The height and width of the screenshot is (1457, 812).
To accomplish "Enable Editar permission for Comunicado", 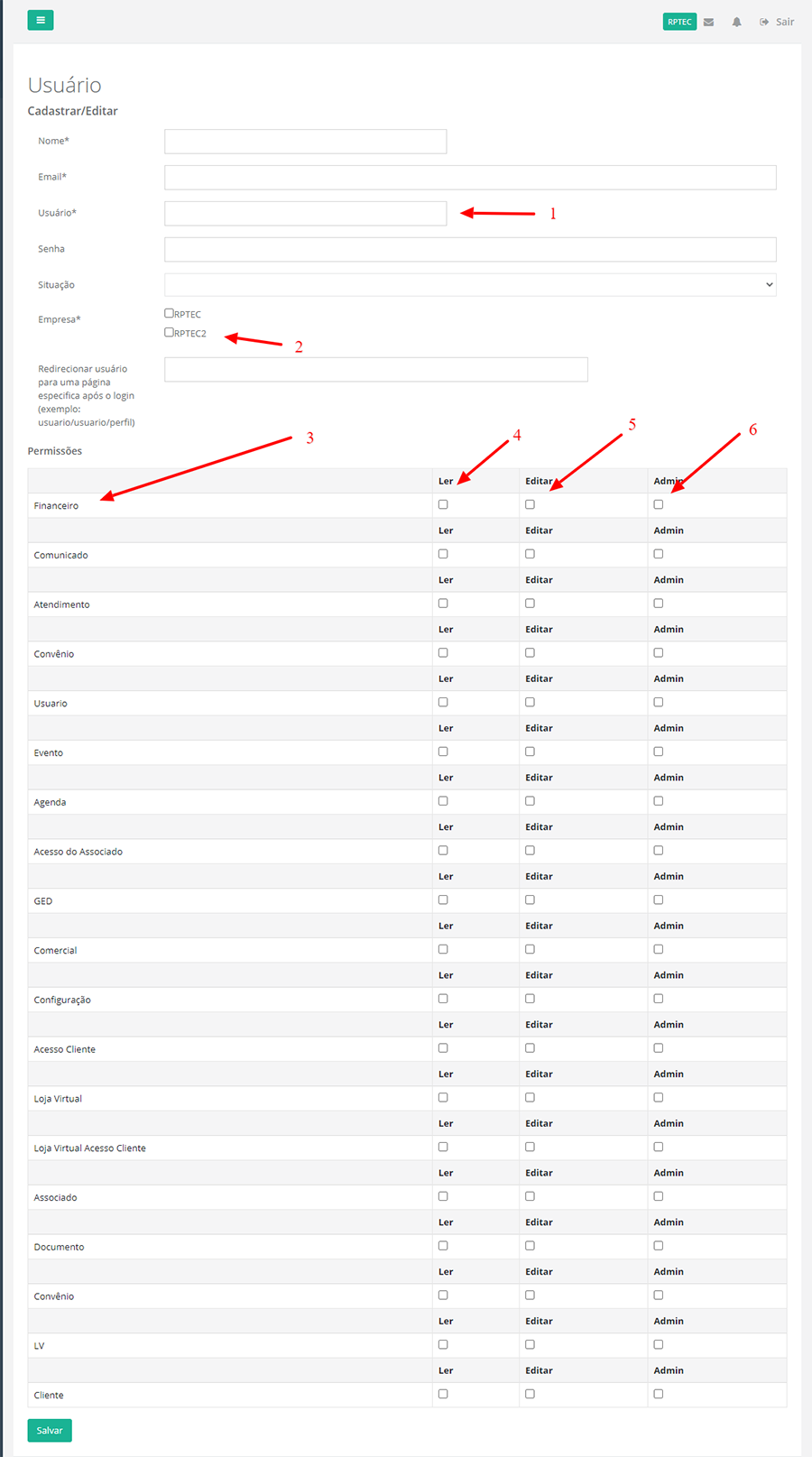I will [x=530, y=554].
